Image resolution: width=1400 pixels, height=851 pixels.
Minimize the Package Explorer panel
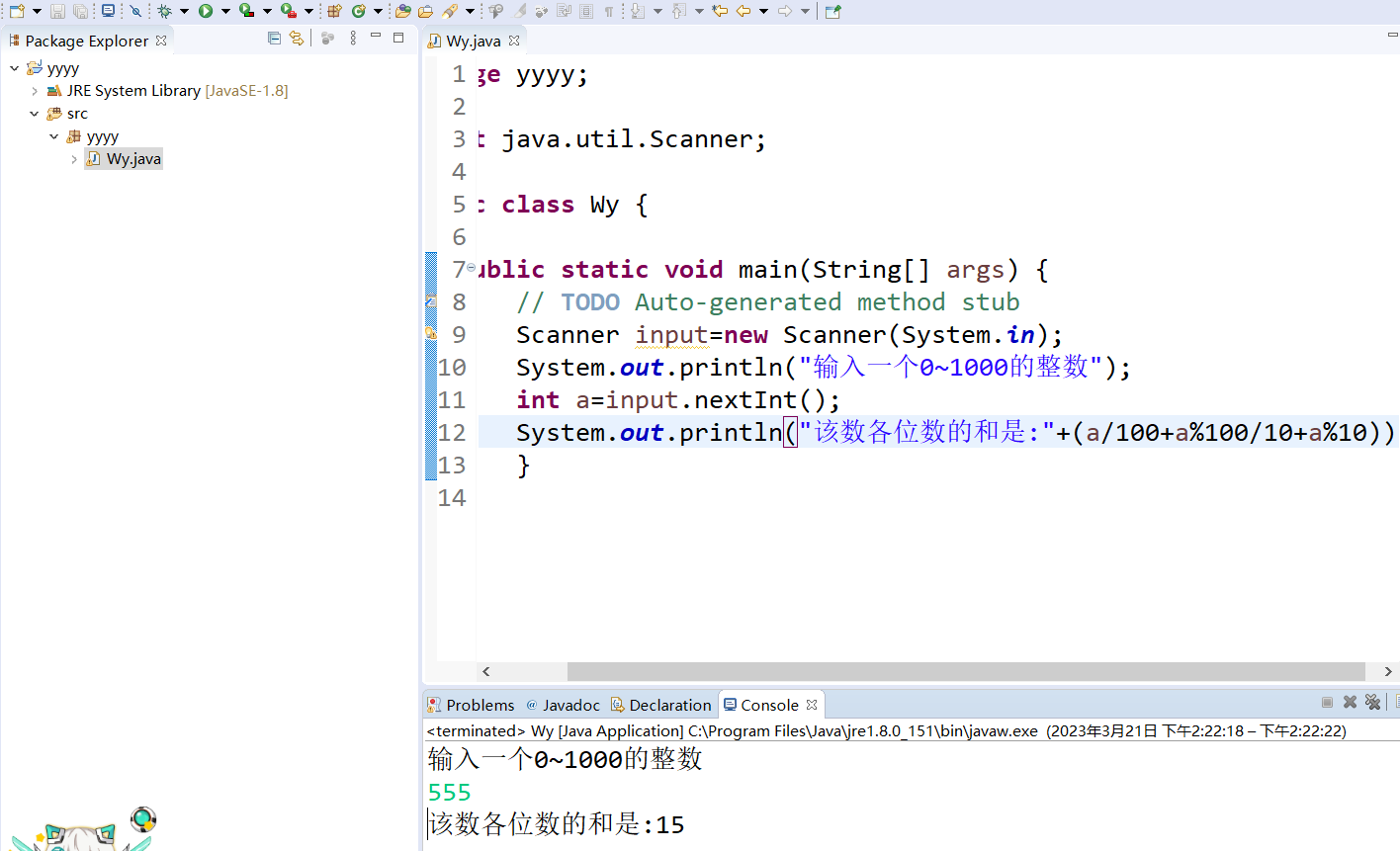pos(376,37)
